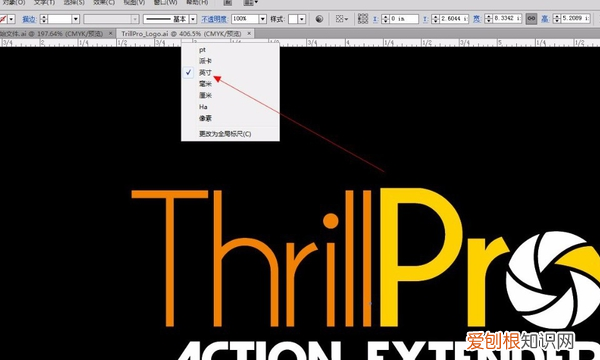
Task: Open the 样式 style dropdown arrow
Action: (302, 19)
